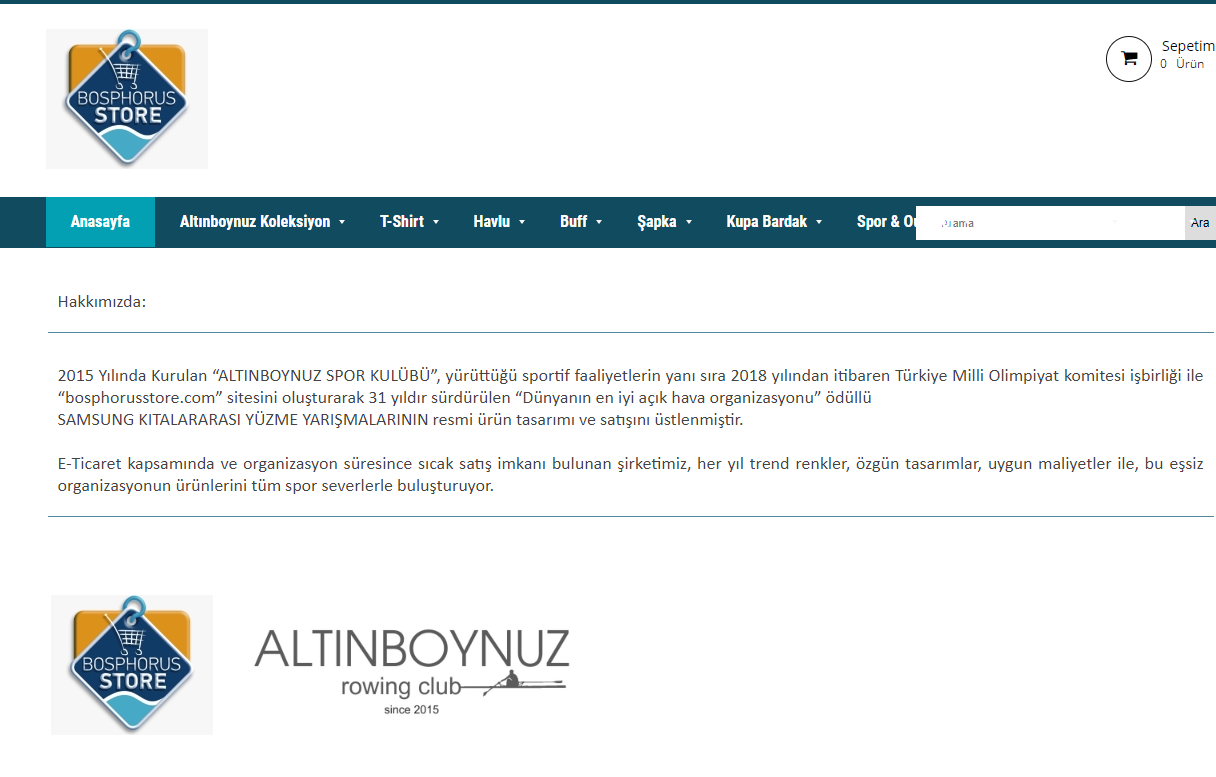Expand the Altınboynuz Koleksiyon dropdown arrow
Viewport: 1216px width, 777px height.
pos(342,223)
